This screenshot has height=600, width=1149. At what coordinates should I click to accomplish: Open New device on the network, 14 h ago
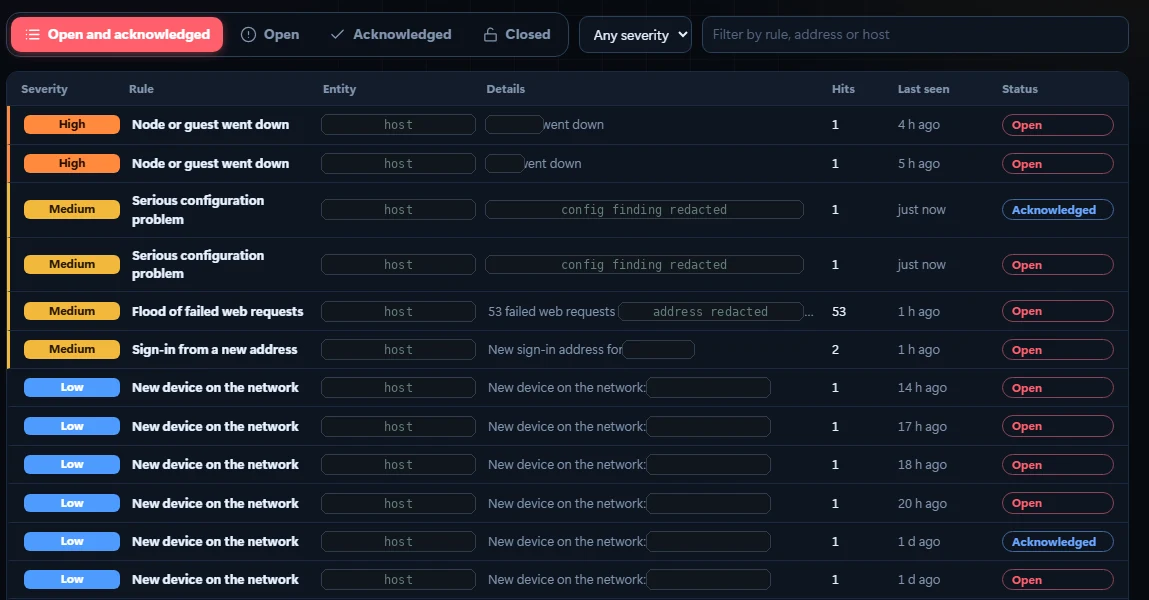pyautogui.click(x=215, y=388)
